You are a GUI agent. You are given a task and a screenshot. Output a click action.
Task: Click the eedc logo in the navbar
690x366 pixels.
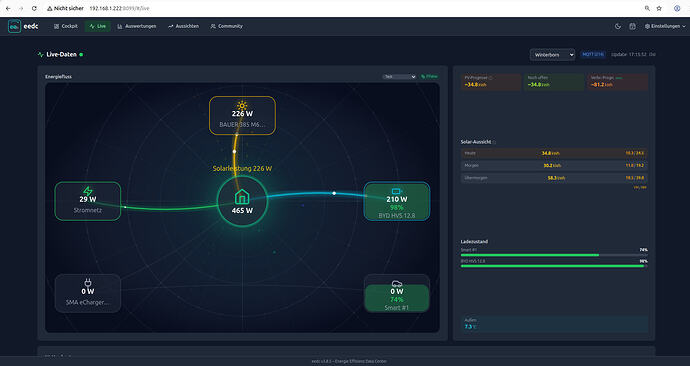coord(23,26)
